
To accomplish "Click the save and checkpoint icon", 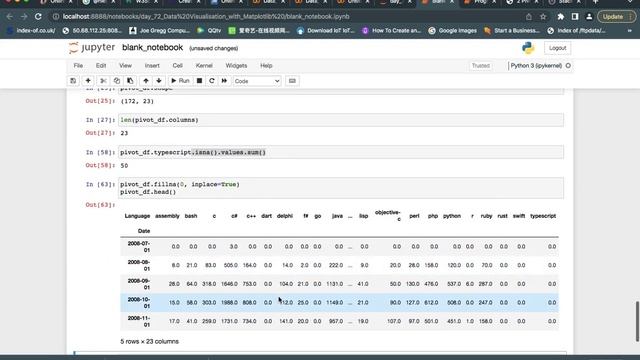I will click(73, 81).
